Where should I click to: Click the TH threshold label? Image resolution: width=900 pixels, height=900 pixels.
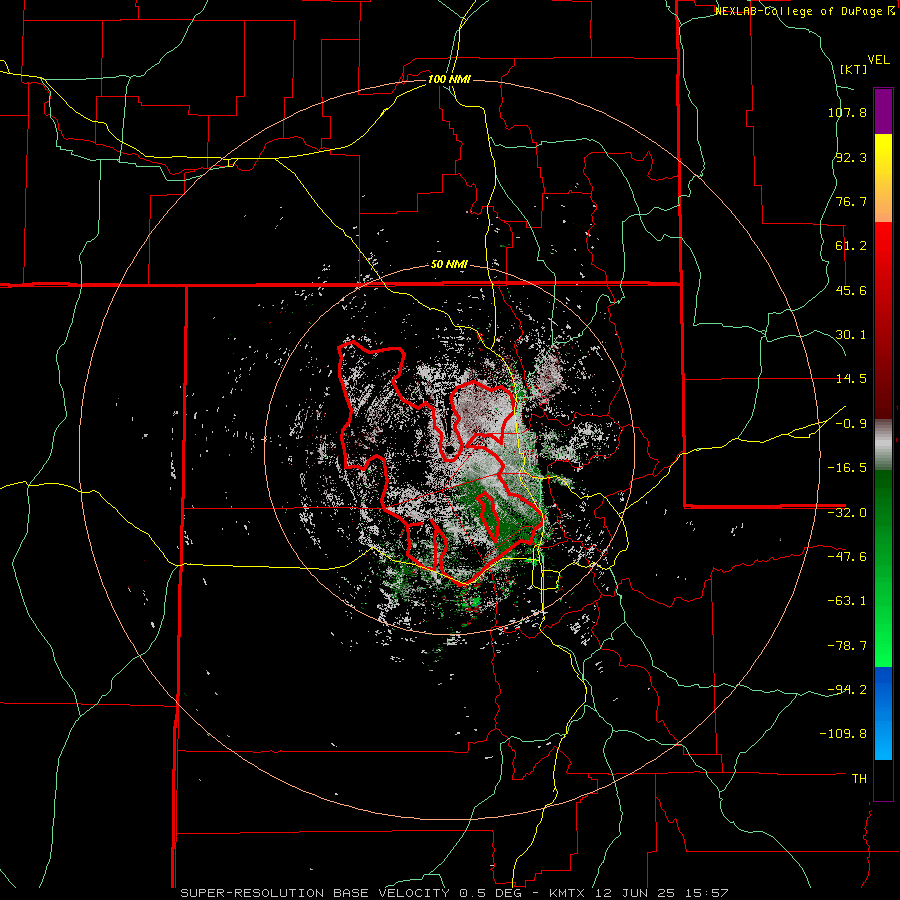(859, 779)
